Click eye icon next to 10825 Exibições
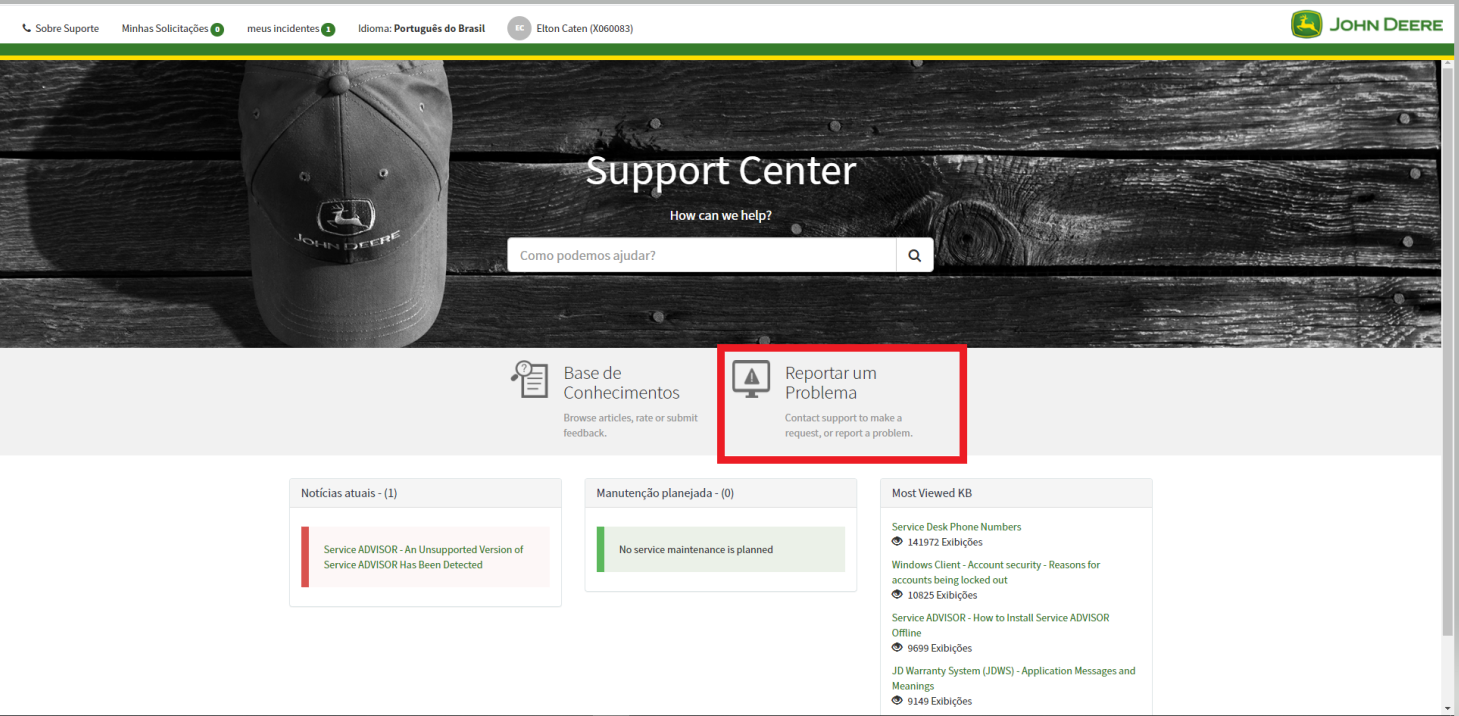1459x716 pixels. [897, 595]
